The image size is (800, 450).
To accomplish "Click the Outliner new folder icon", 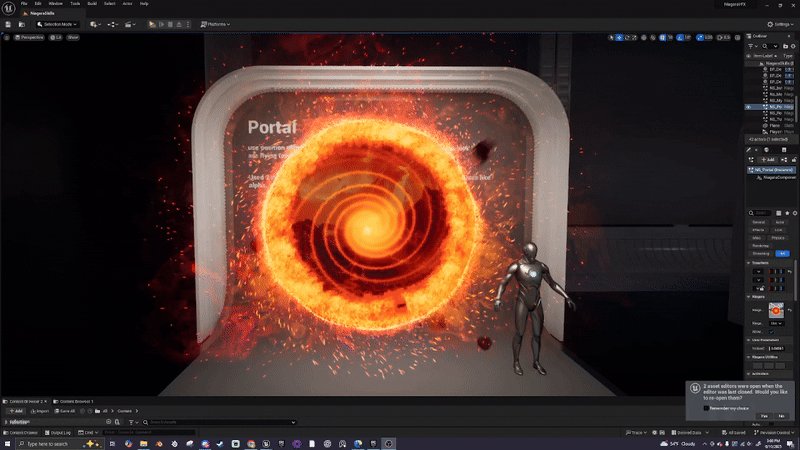I will point(785,46).
